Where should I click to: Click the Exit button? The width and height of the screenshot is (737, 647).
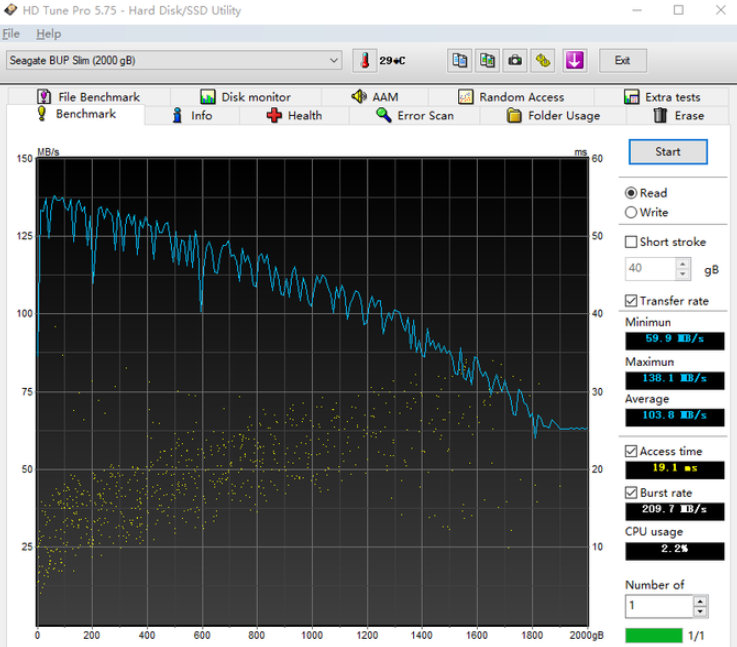click(622, 60)
